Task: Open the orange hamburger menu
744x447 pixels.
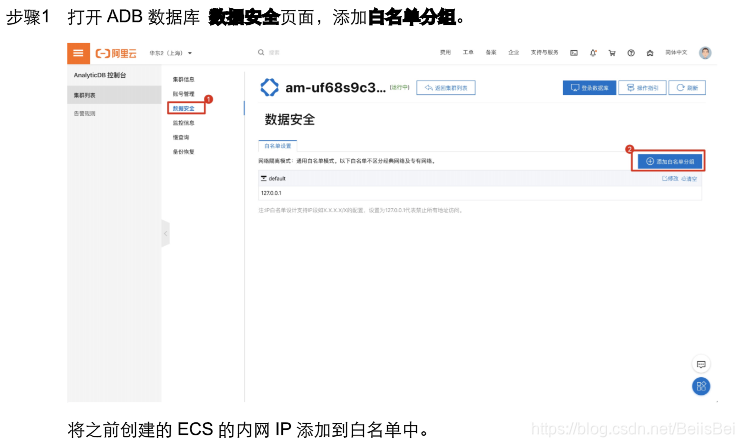Action: click(x=78, y=53)
